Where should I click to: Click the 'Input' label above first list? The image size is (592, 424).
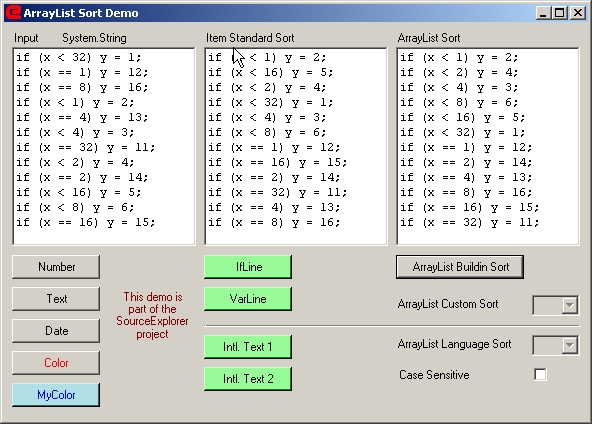pos(26,38)
